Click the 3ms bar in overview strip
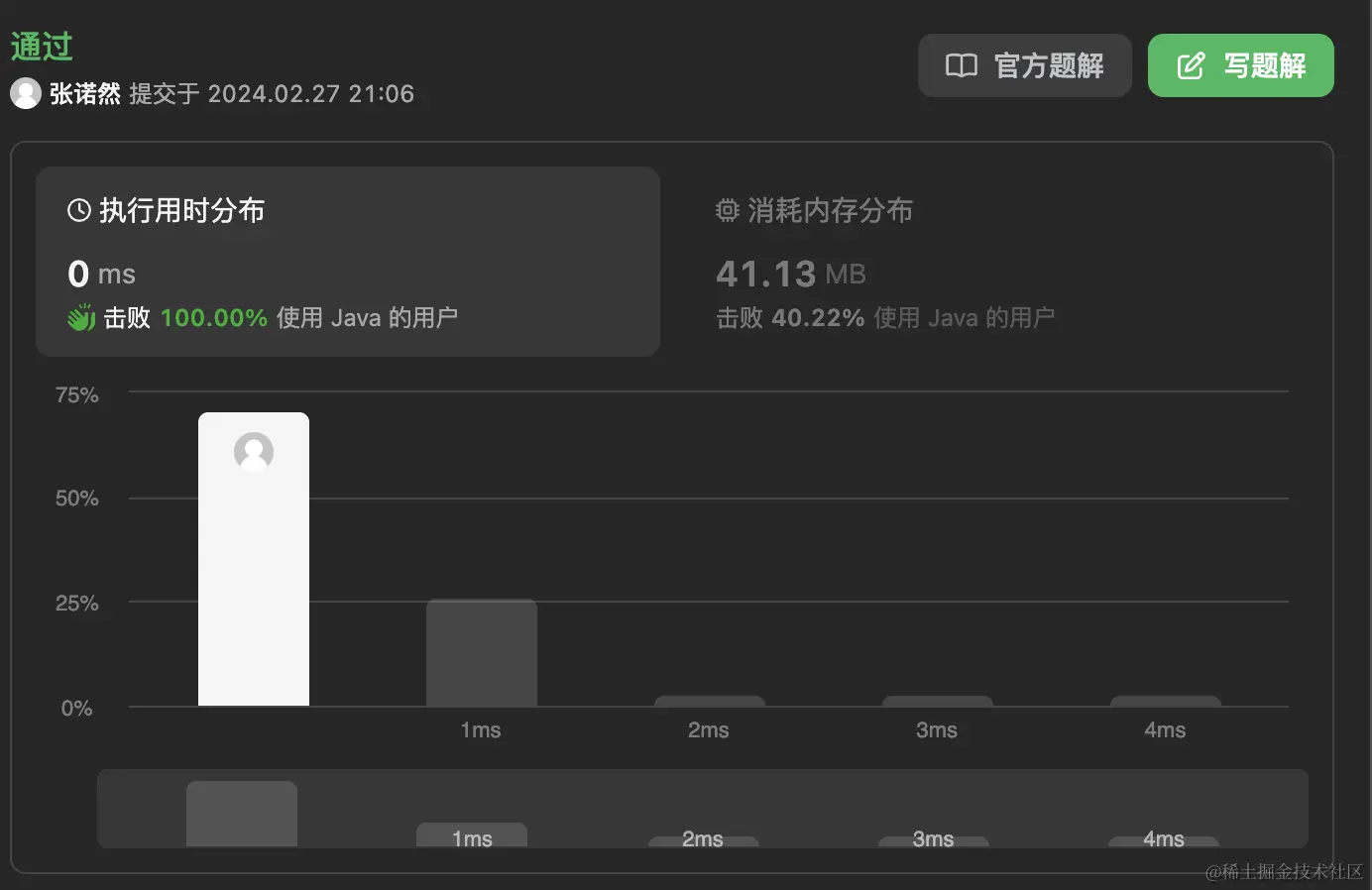This screenshot has height=890, width=1372. (x=934, y=841)
